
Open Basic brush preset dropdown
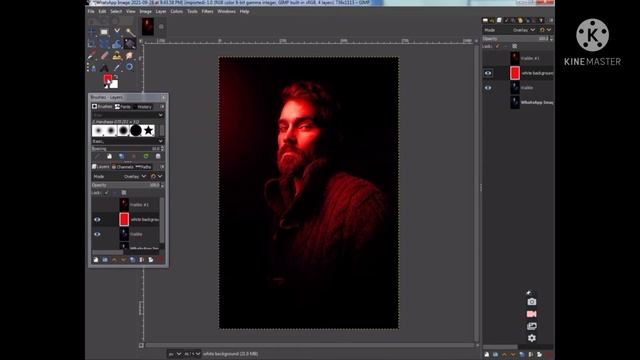tap(127, 141)
